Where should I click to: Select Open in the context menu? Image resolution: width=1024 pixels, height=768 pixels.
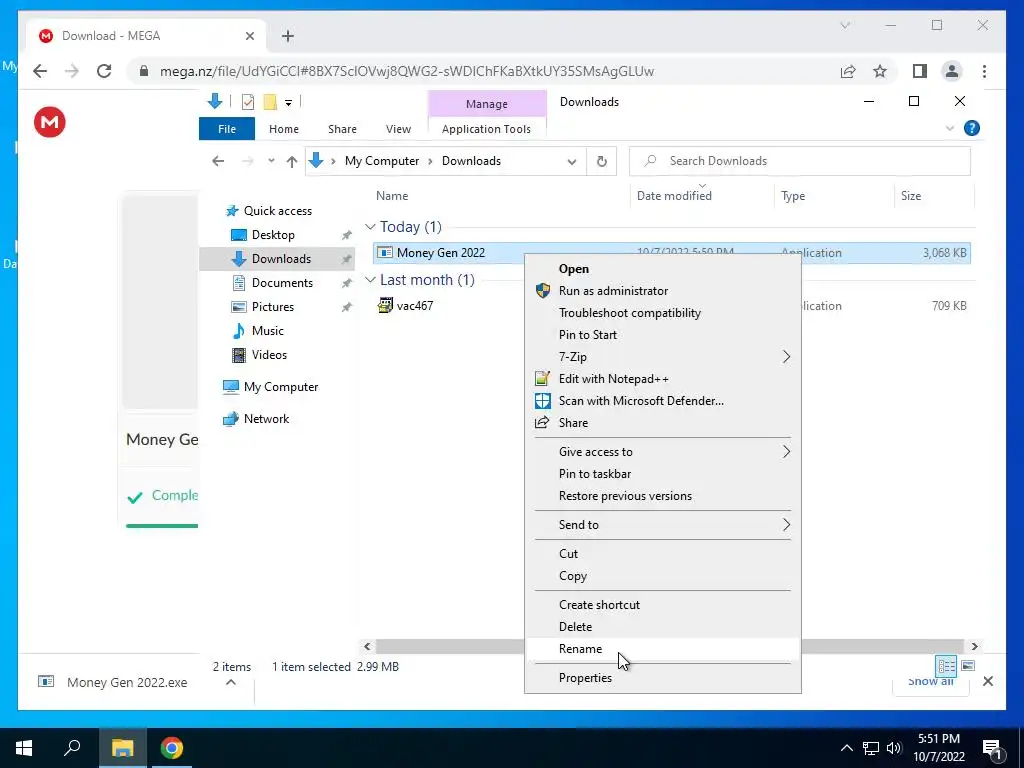click(x=662, y=268)
